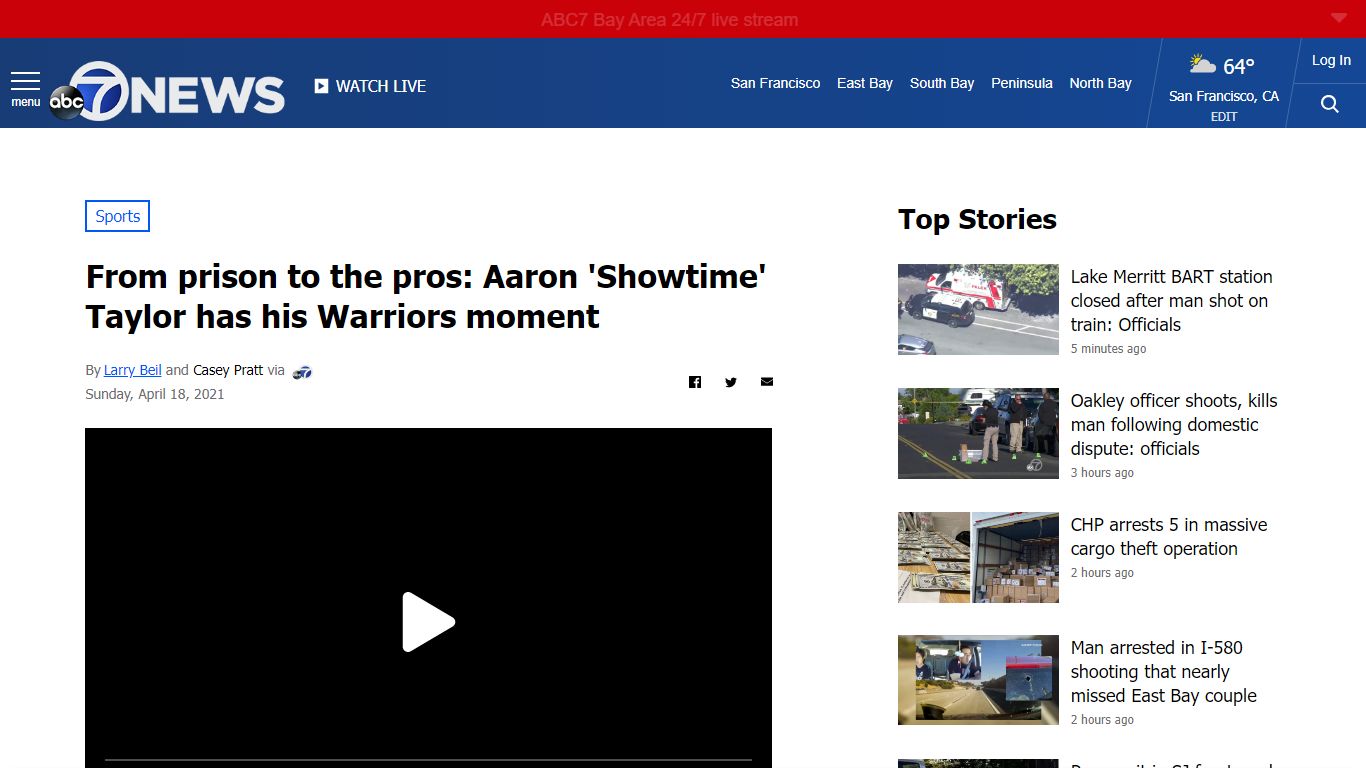Click the Watch Live play icon
The image size is (1366, 768).
point(321,86)
